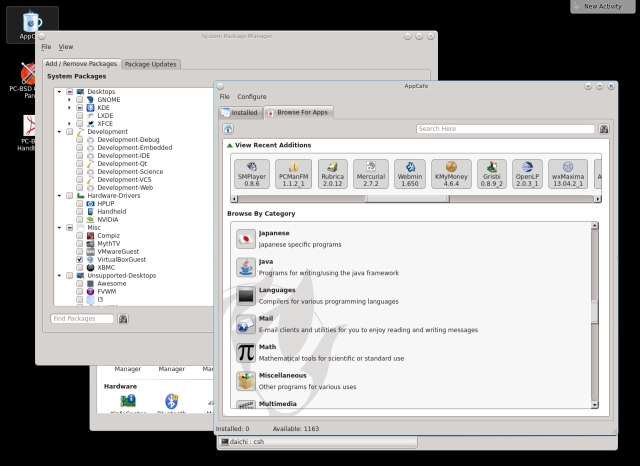Uncheck the VirtualBoxGuest package
640x466 pixels.
(80, 260)
